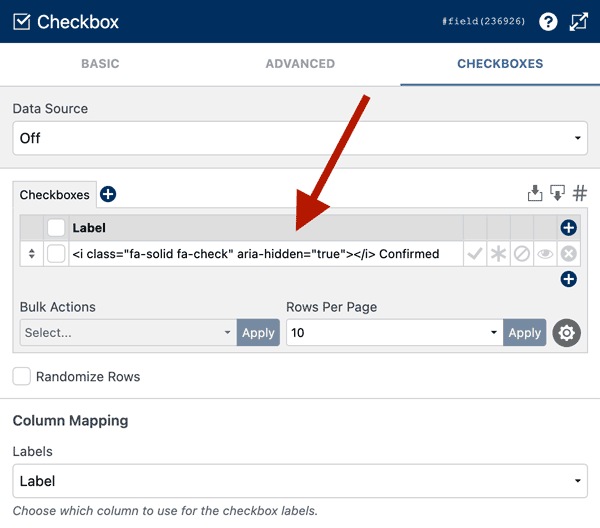
Task: Delete the Confirmed row with the X icon
Action: click(x=569, y=254)
